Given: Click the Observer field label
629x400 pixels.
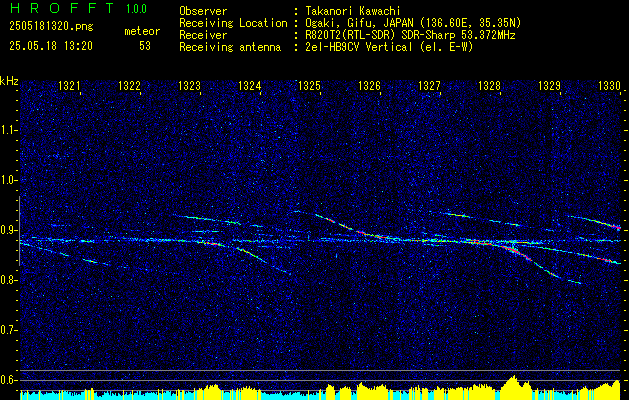Looking at the screenshot, I should [x=203, y=11].
